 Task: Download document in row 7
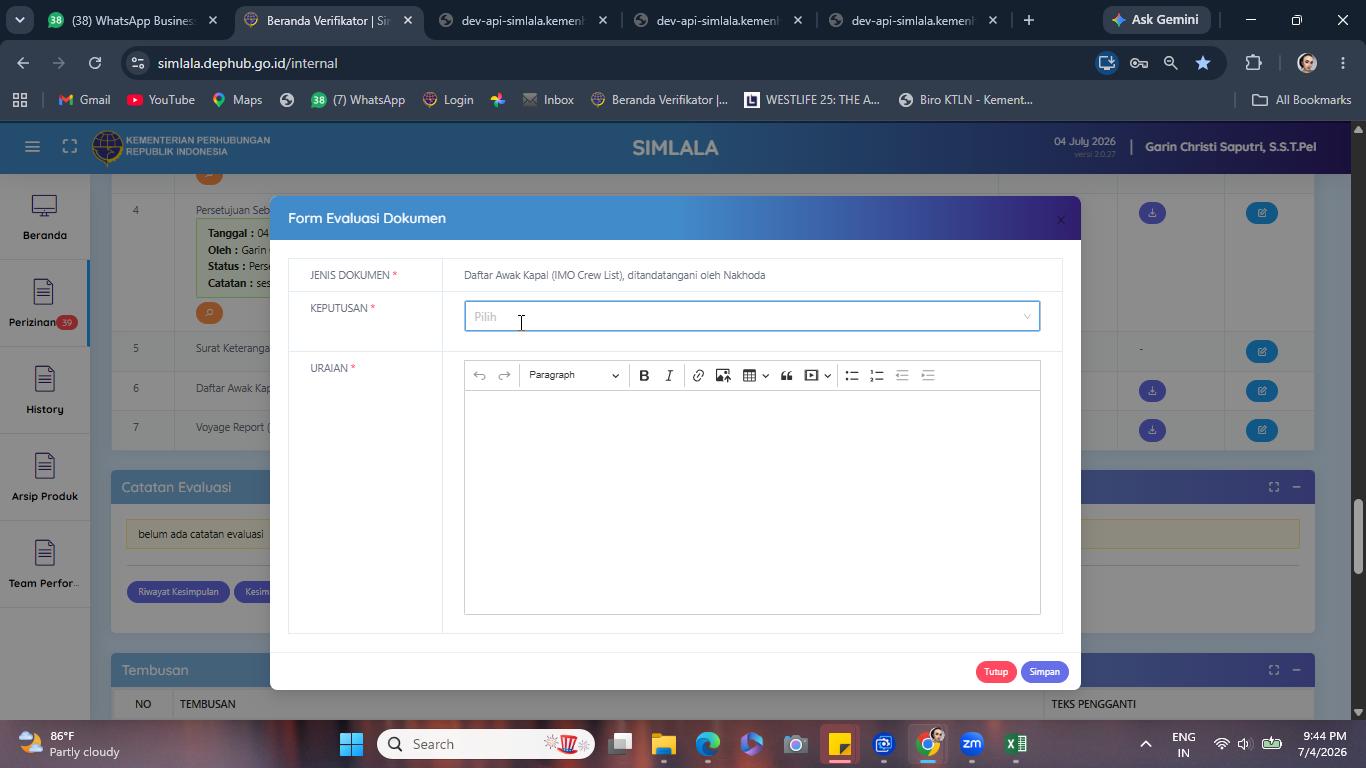click(x=1152, y=430)
